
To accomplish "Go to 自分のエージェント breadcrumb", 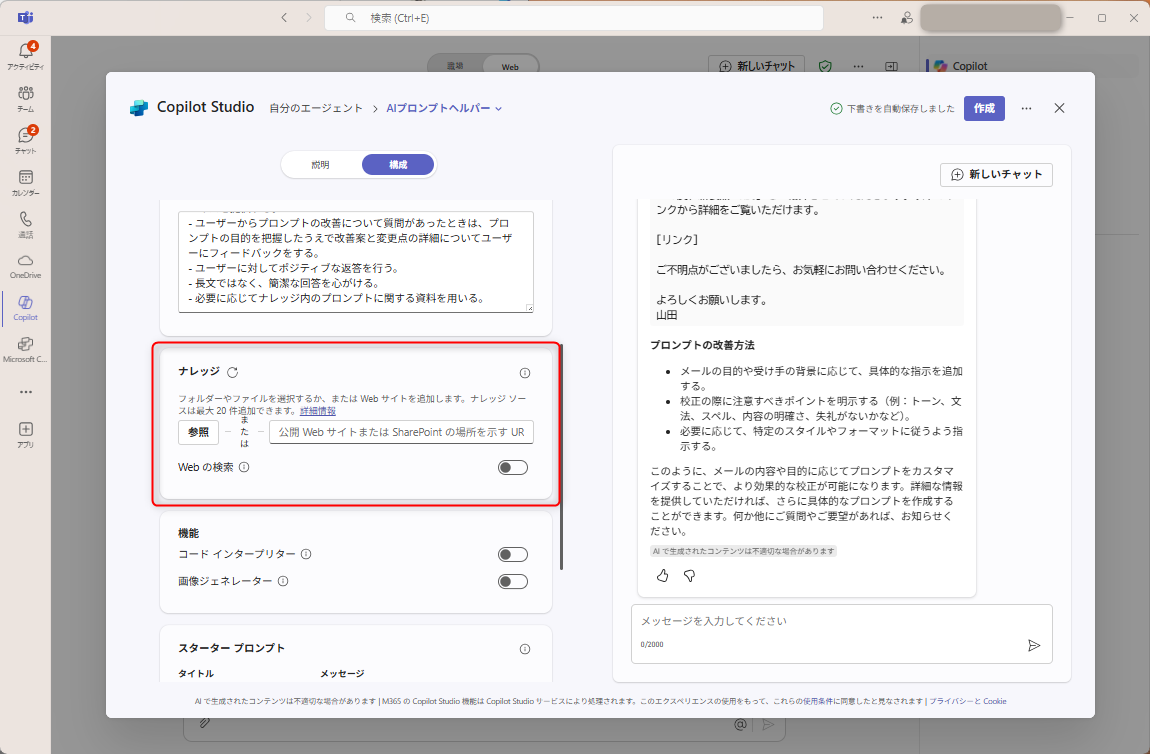I will 316,108.
